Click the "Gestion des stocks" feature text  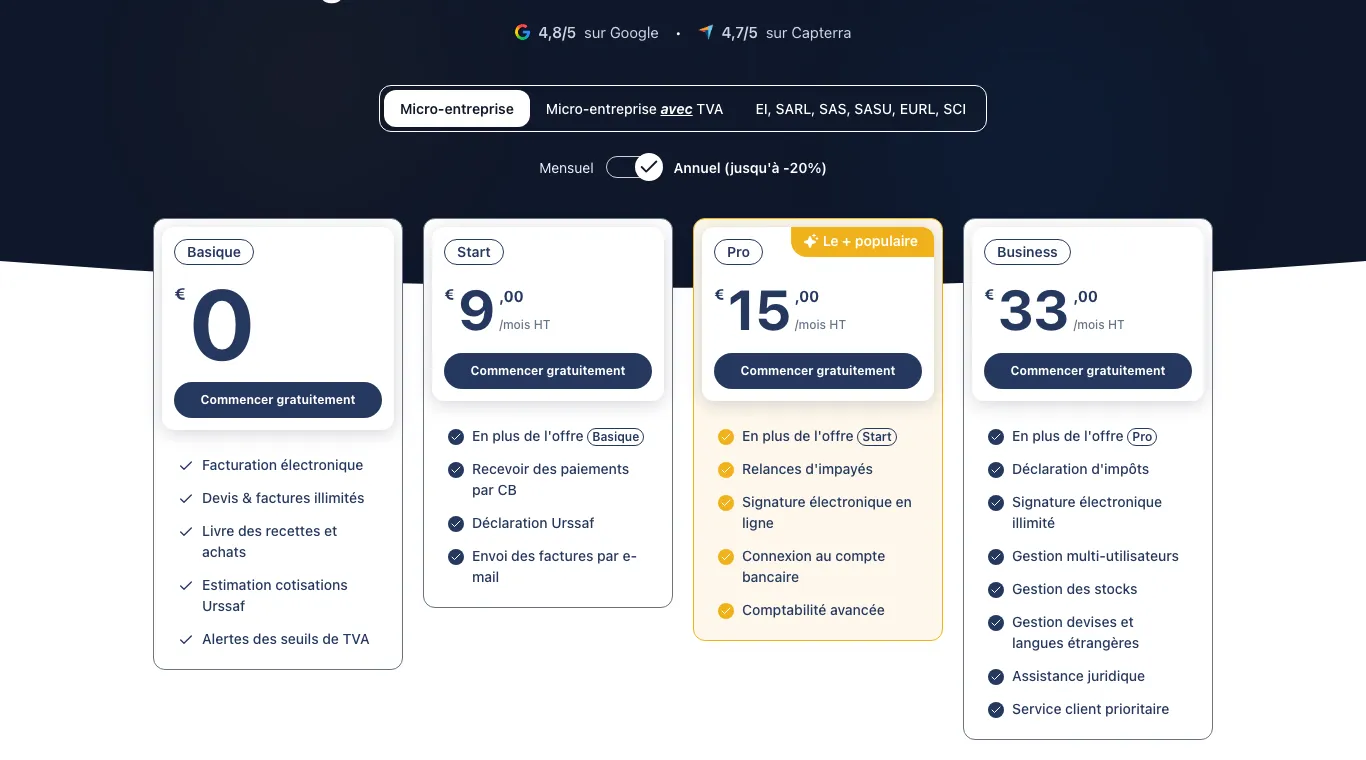click(1074, 589)
